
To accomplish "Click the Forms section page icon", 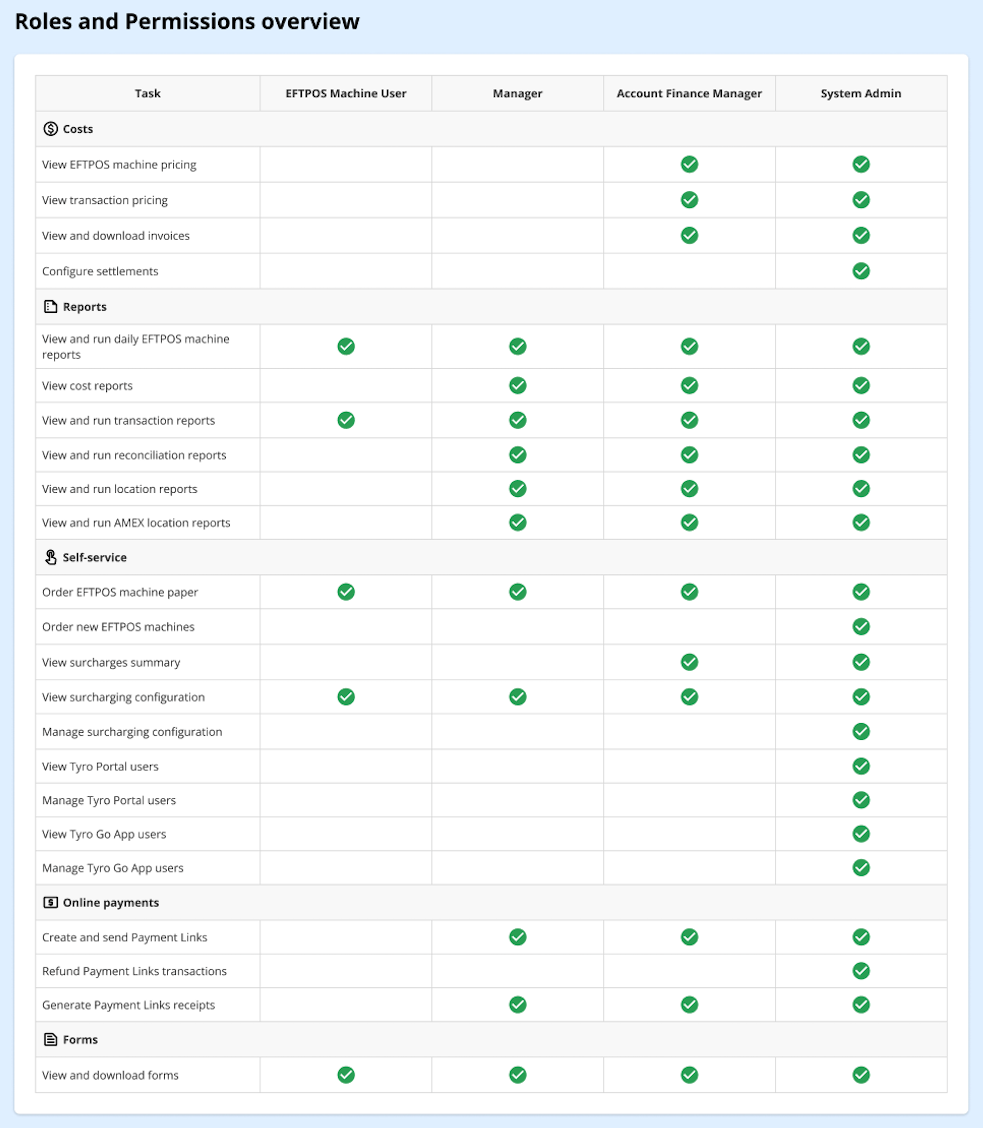I will pos(50,1040).
